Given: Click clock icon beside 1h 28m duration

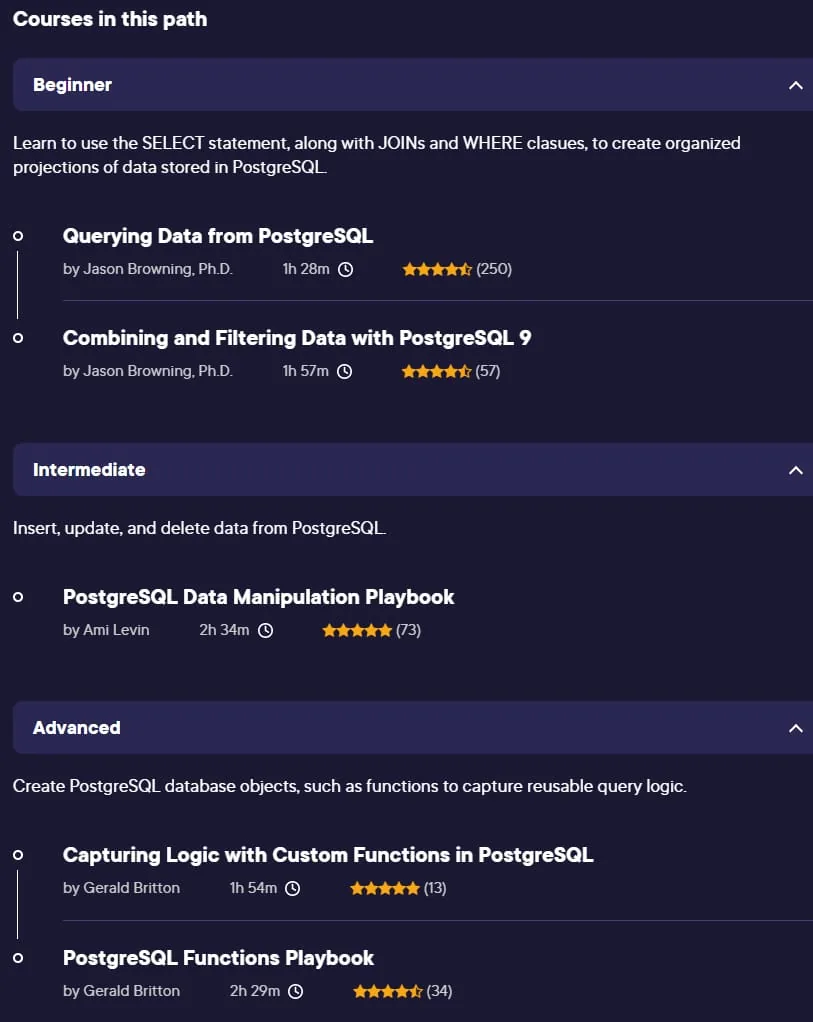Looking at the screenshot, I should pyautogui.click(x=346, y=269).
